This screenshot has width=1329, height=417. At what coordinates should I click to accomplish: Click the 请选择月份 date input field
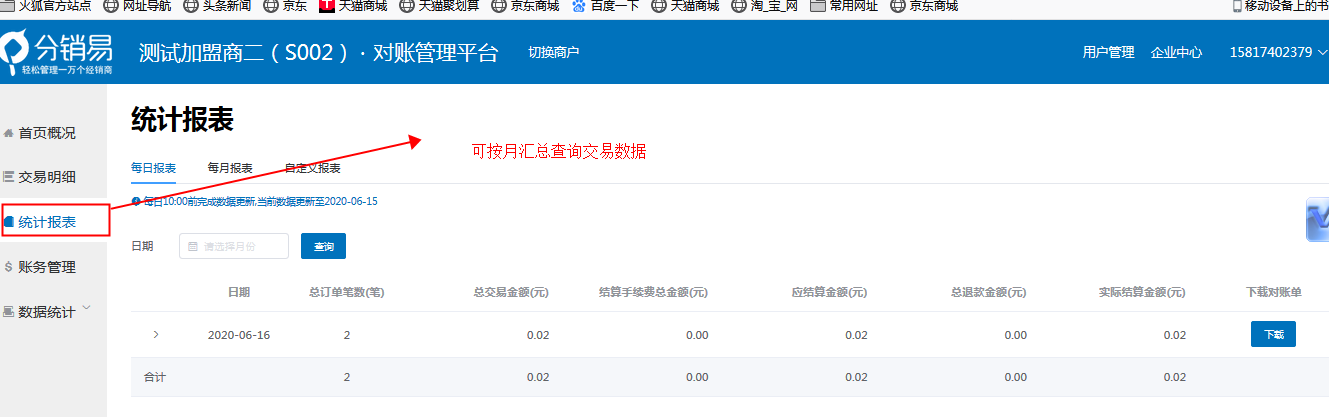[240, 246]
